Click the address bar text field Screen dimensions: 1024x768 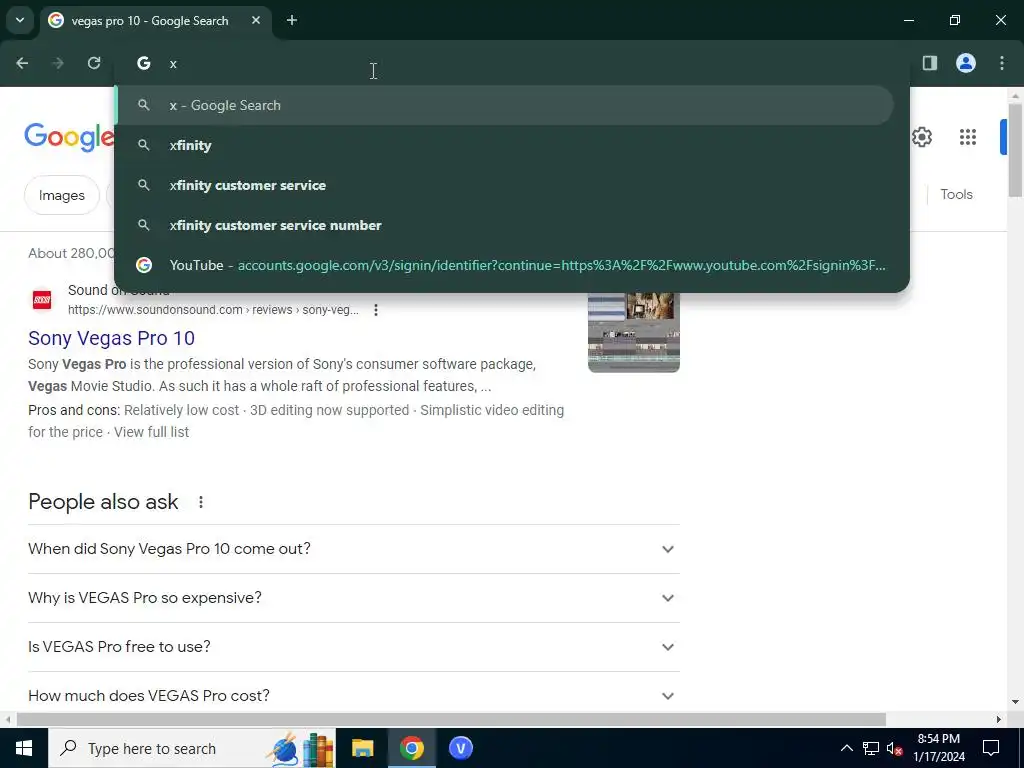pos(509,63)
